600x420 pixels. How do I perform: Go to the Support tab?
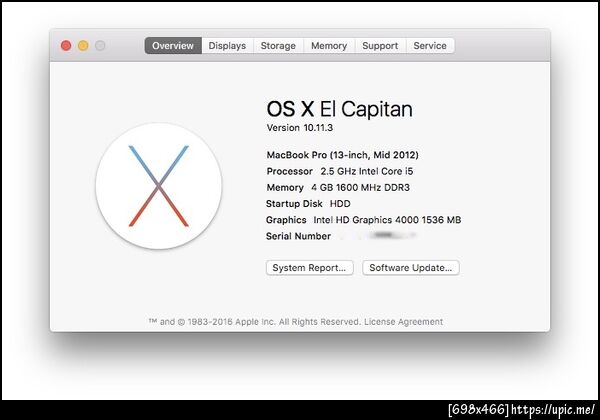point(380,46)
